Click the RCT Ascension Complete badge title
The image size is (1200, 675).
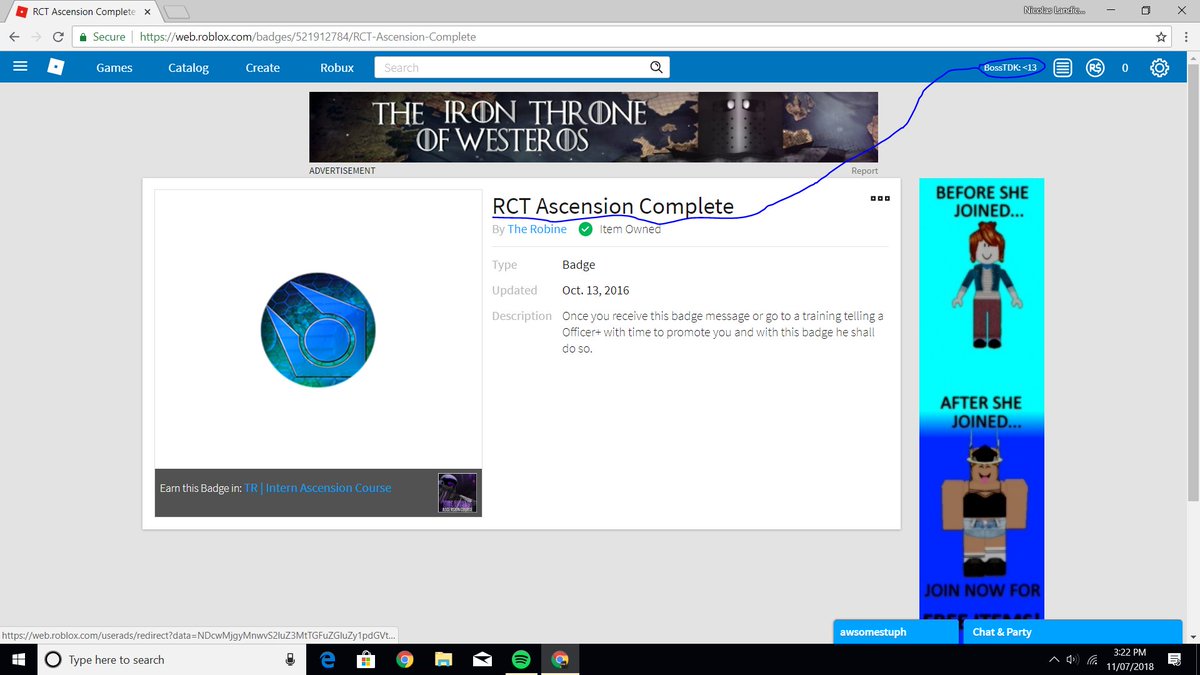point(613,205)
